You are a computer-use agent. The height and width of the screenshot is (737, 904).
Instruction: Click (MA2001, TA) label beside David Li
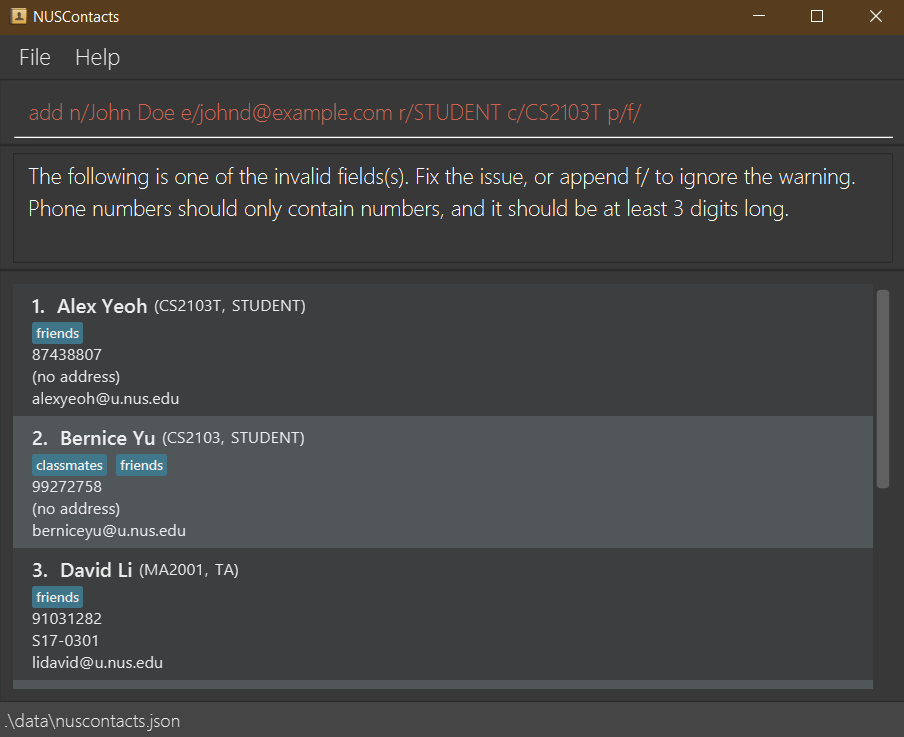(x=189, y=570)
